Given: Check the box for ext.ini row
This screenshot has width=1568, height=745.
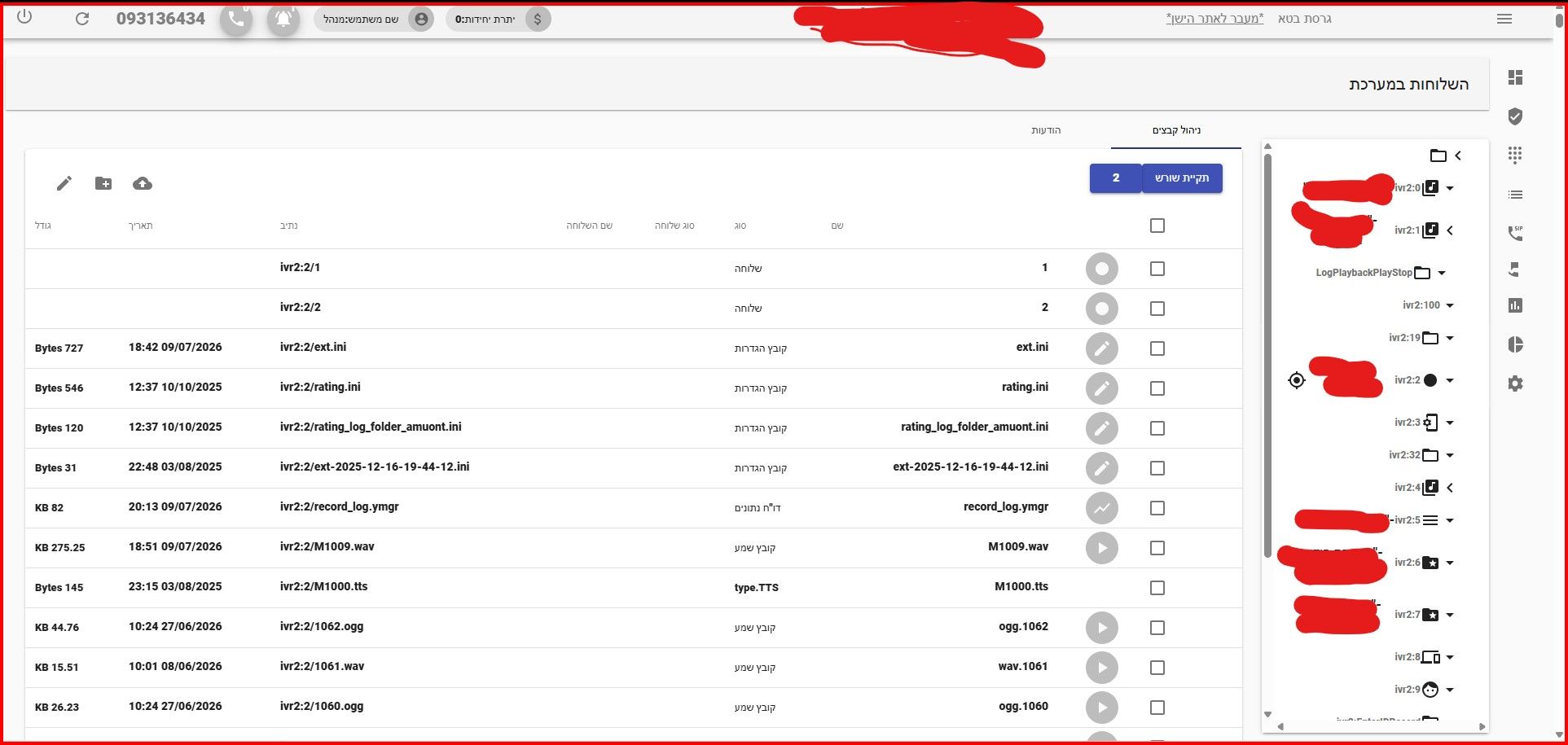Looking at the screenshot, I should (x=1157, y=348).
